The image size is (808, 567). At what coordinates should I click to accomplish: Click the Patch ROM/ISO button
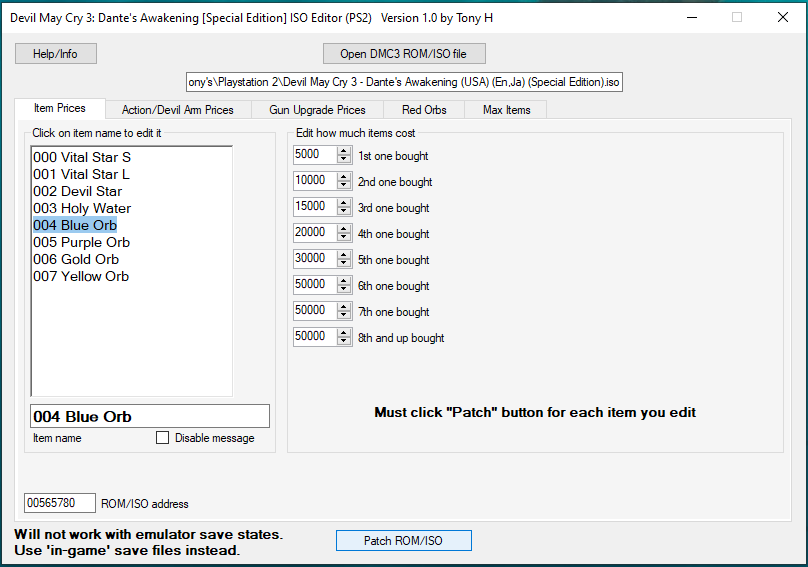click(403, 541)
